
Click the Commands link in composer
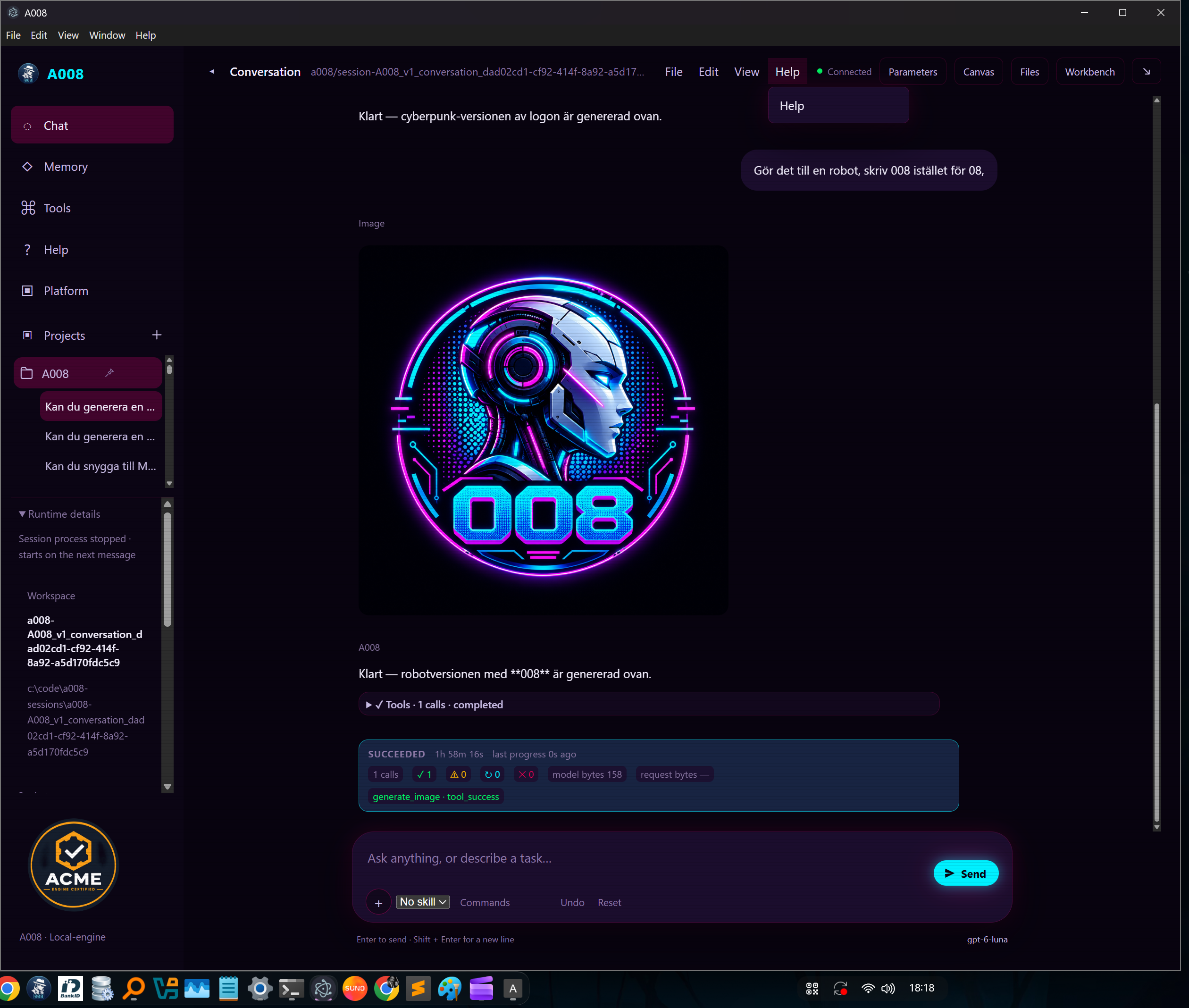[x=485, y=902]
